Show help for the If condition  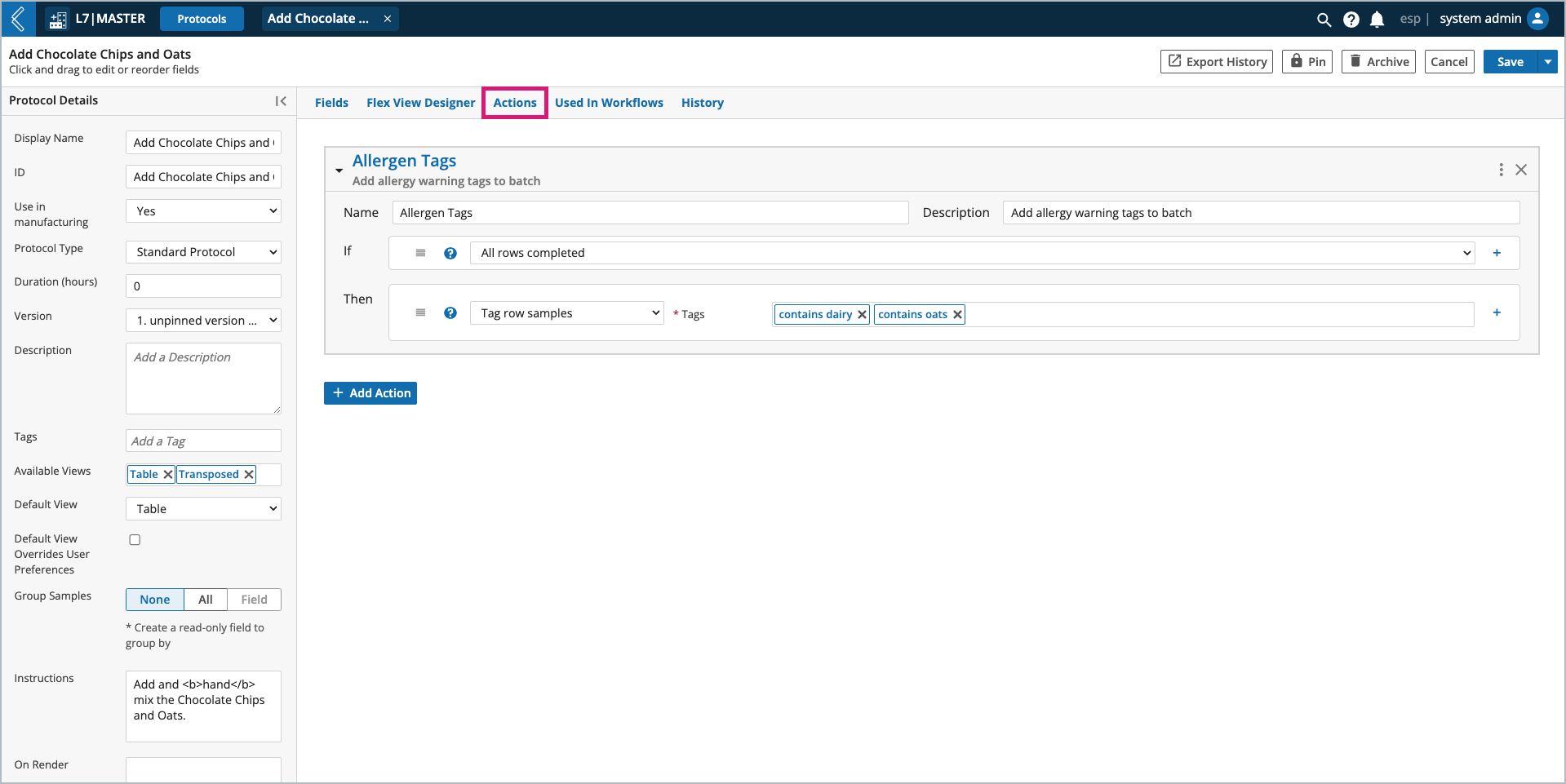(450, 253)
